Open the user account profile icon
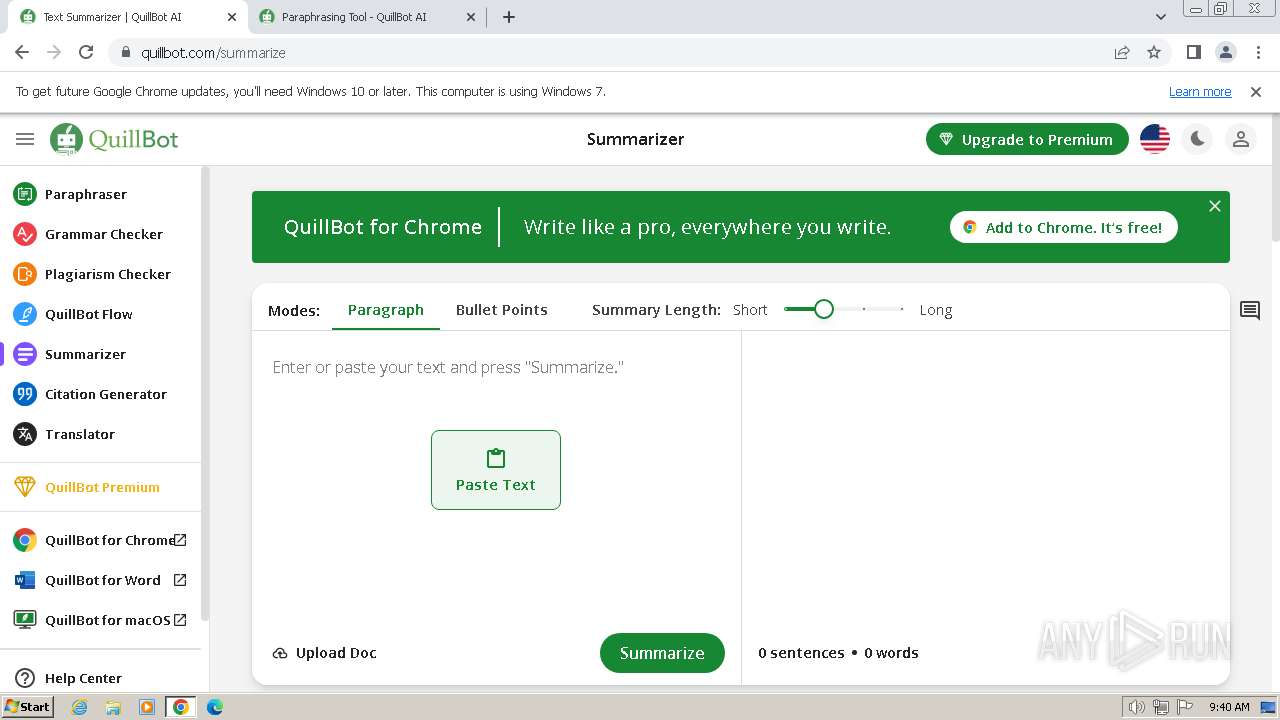The image size is (1280, 720). 1241,139
